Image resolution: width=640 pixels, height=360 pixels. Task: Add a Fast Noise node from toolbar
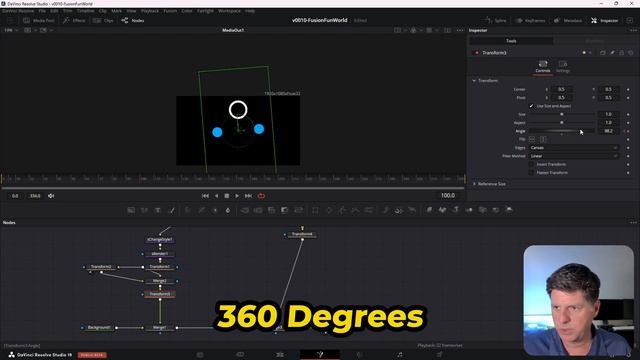(144, 210)
